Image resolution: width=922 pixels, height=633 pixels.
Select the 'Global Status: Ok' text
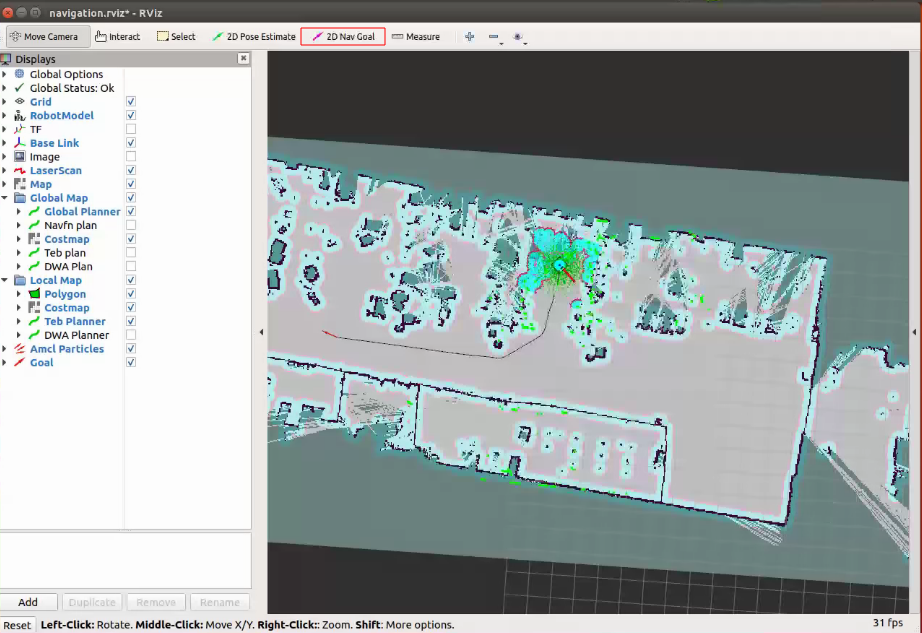(72, 88)
